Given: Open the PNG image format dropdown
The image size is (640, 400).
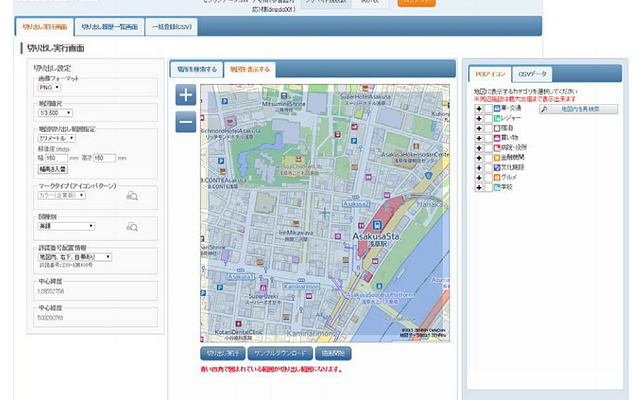Looking at the screenshot, I should [x=49, y=87].
